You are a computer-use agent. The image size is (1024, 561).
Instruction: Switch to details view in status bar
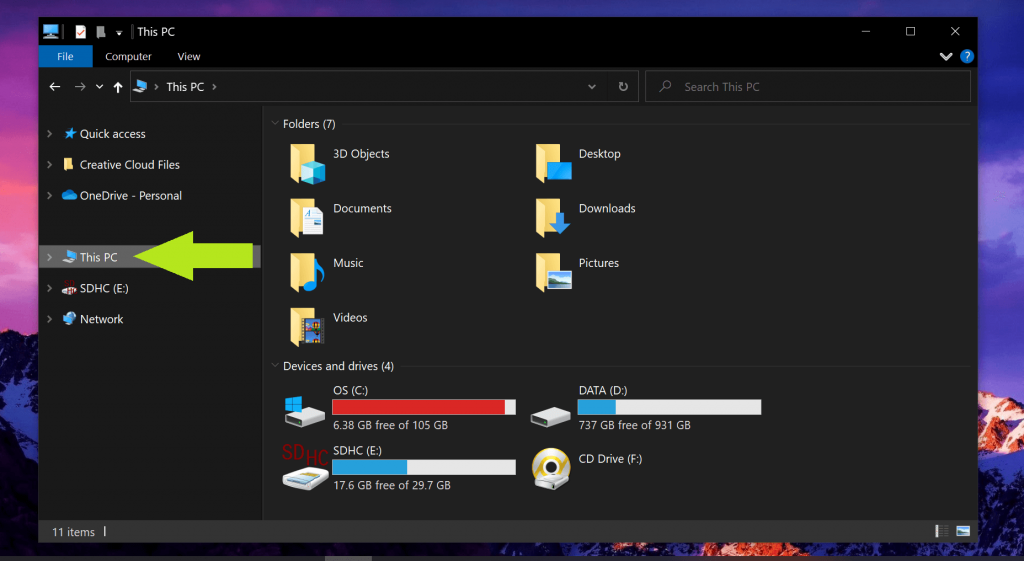(x=942, y=531)
